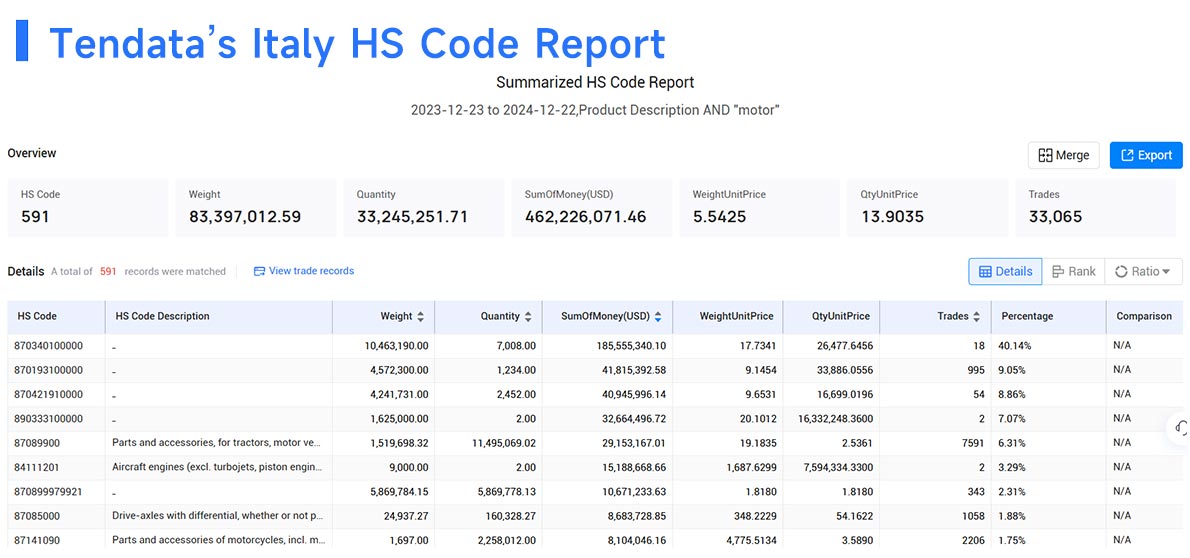Click the QtyUnitPrice column header
Viewport: 1190px width, 558px height.
click(x=831, y=317)
